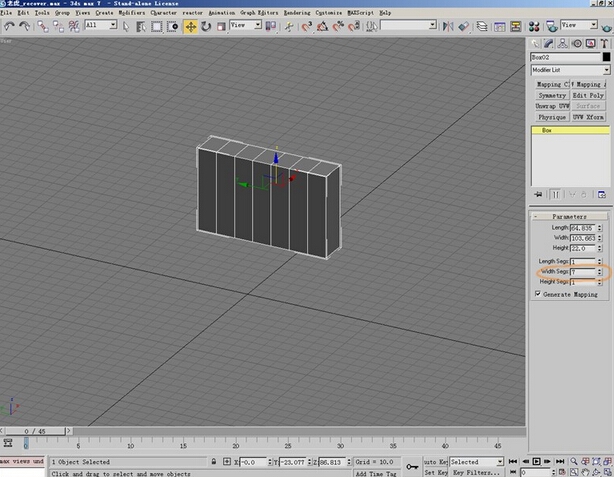This screenshot has height=477, width=614.
Task: Apply the Unwrap UVW modifier button
Action: (552, 106)
